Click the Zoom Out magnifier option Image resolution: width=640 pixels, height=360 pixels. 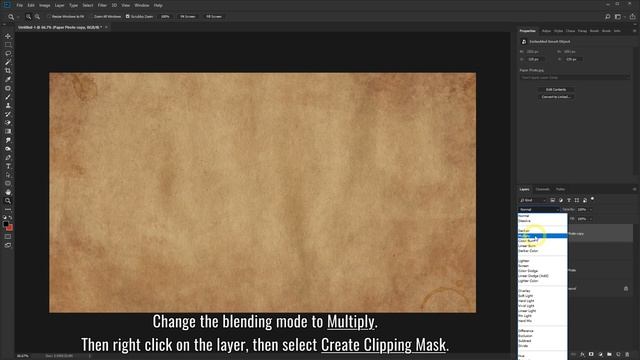(x=37, y=17)
